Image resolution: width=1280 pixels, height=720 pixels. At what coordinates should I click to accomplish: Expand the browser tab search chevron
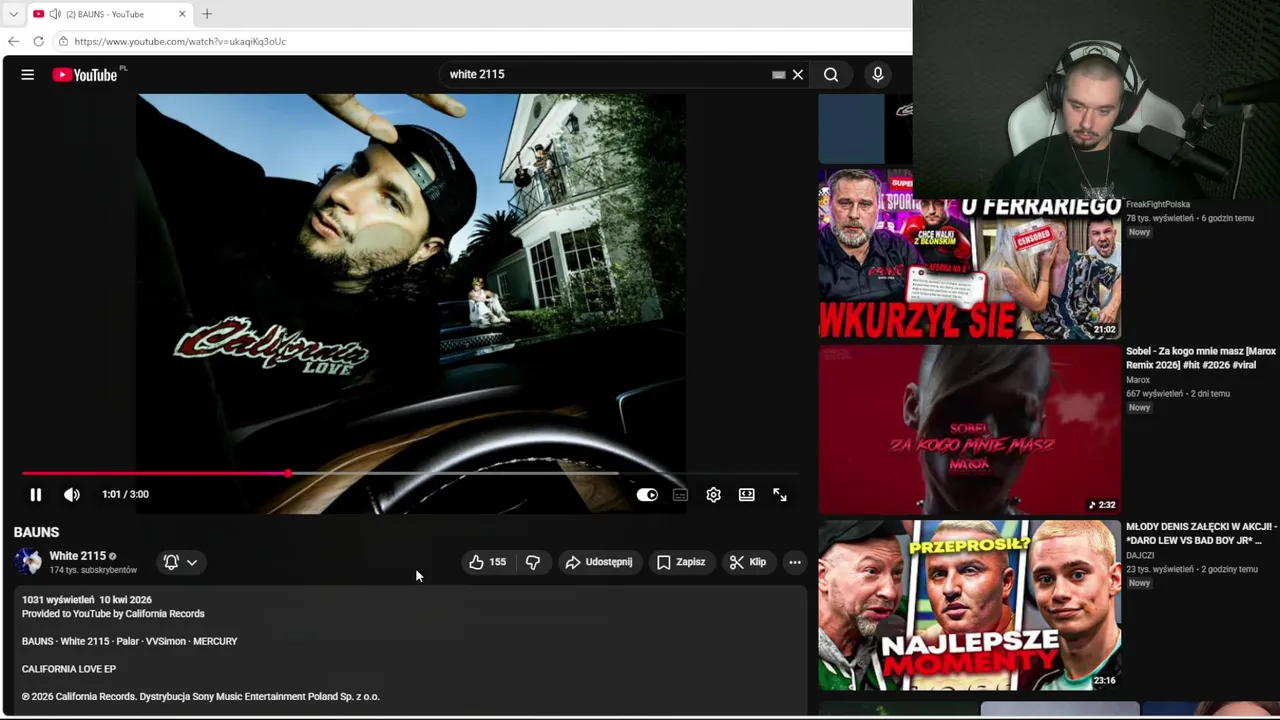pos(13,14)
